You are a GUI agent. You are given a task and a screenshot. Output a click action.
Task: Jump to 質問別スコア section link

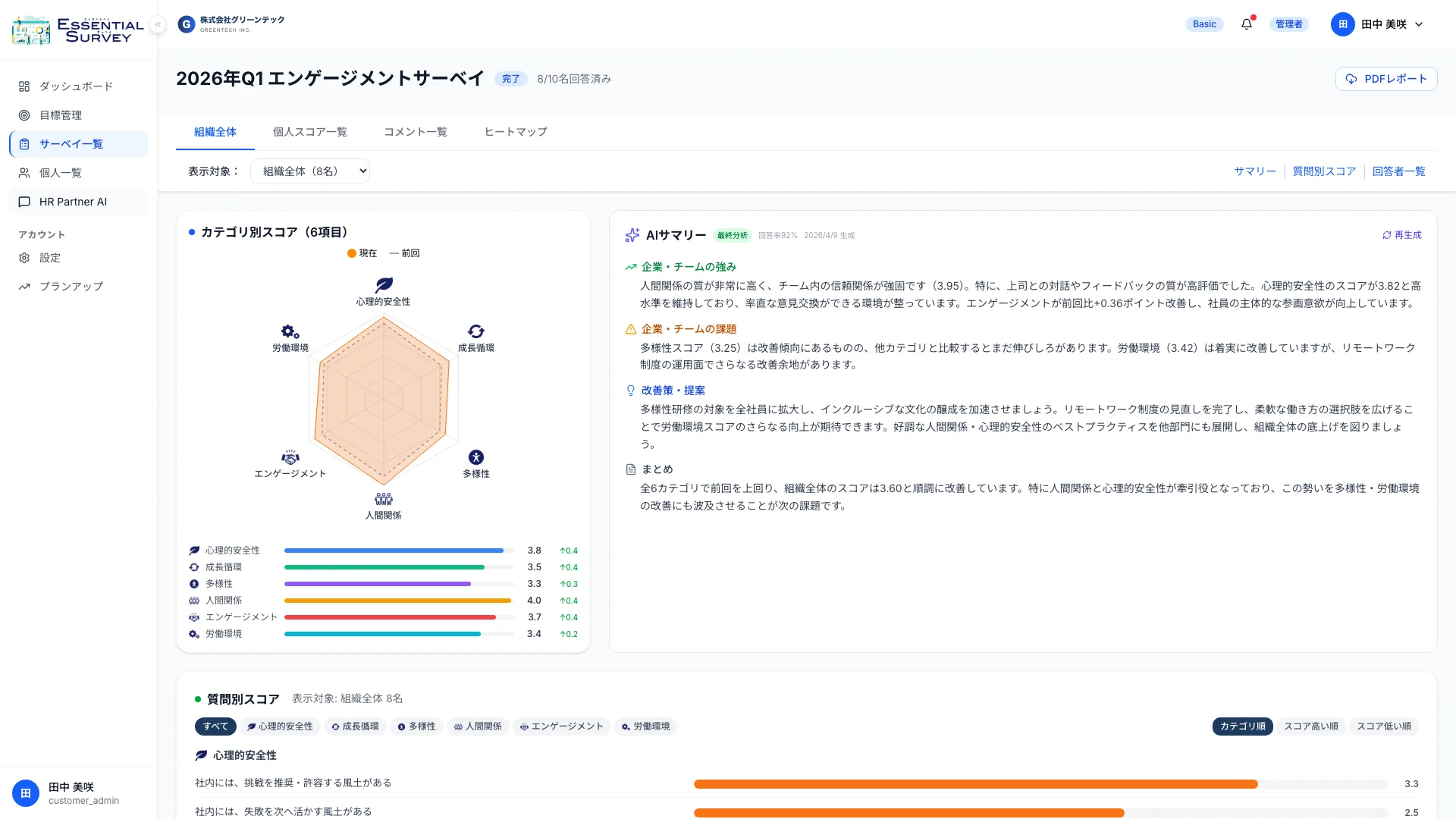[x=1324, y=171]
